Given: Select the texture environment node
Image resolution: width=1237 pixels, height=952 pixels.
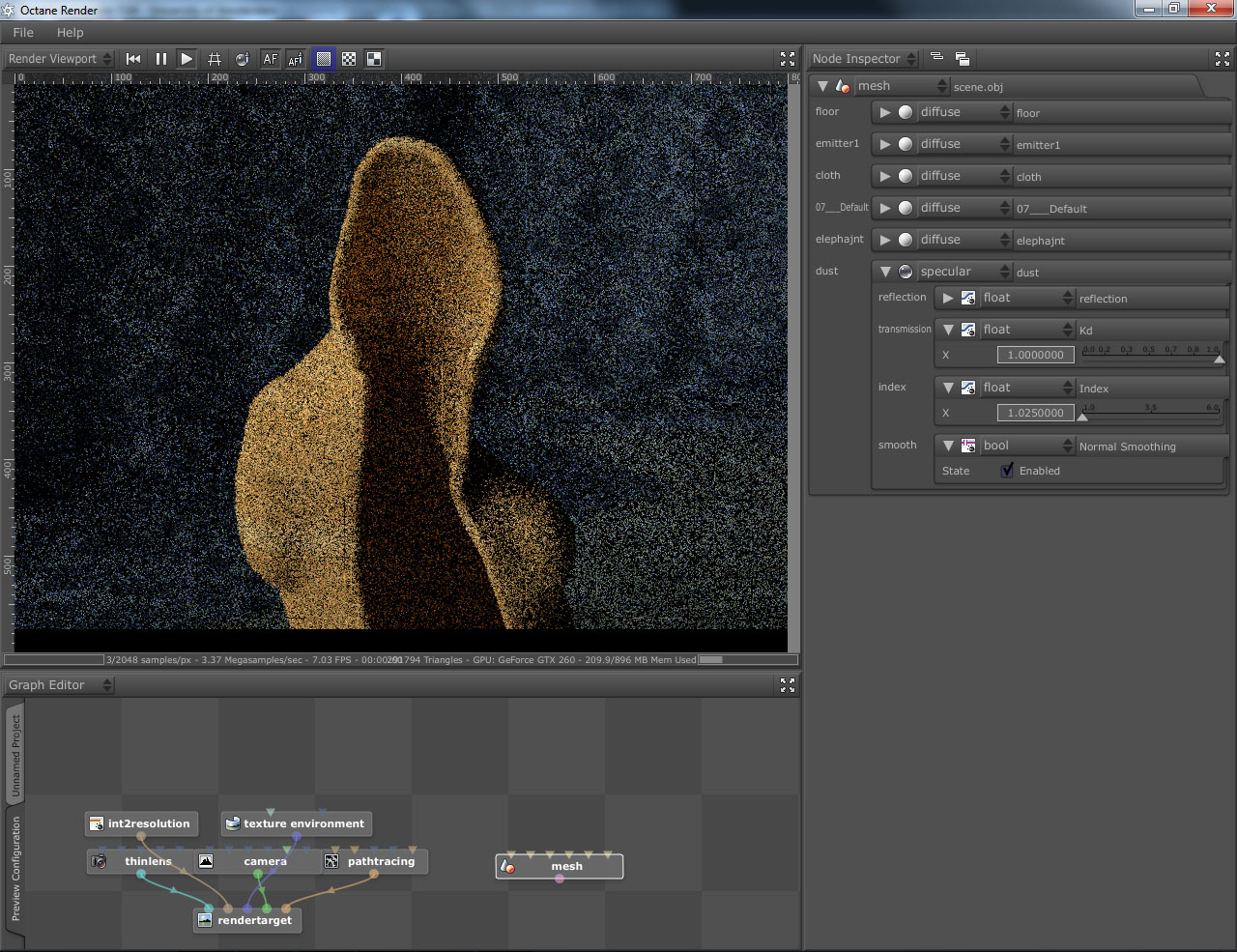Looking at the screenshot, I should (x=302, y=823).
